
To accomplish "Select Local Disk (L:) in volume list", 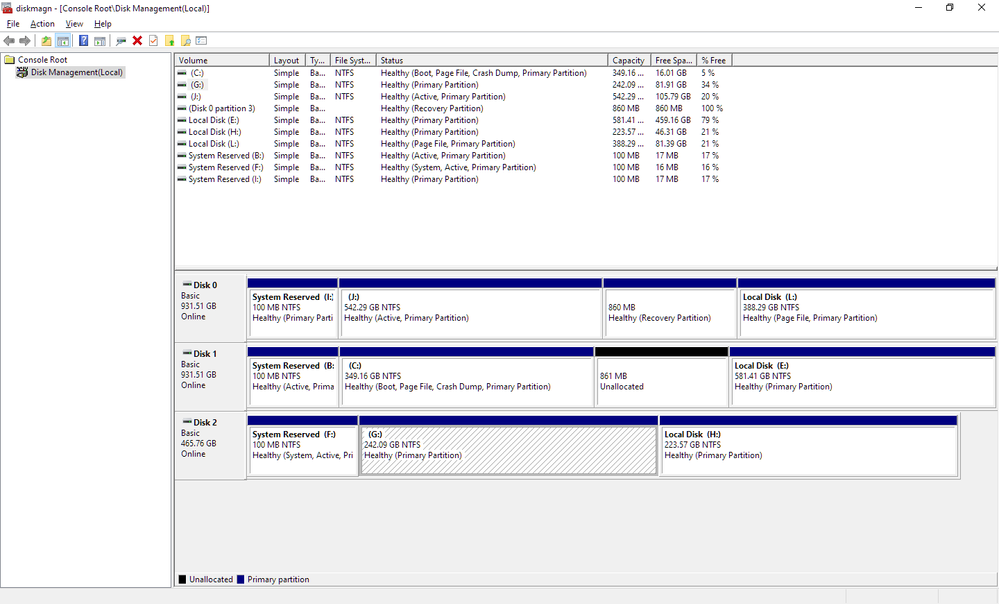I will coord(454,143).
